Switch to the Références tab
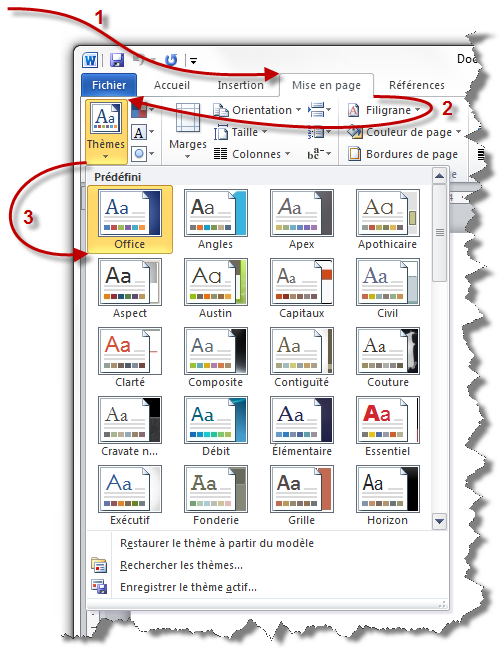Image resolution: width=500 pixels, height=650 pixels. coord(416,85)
